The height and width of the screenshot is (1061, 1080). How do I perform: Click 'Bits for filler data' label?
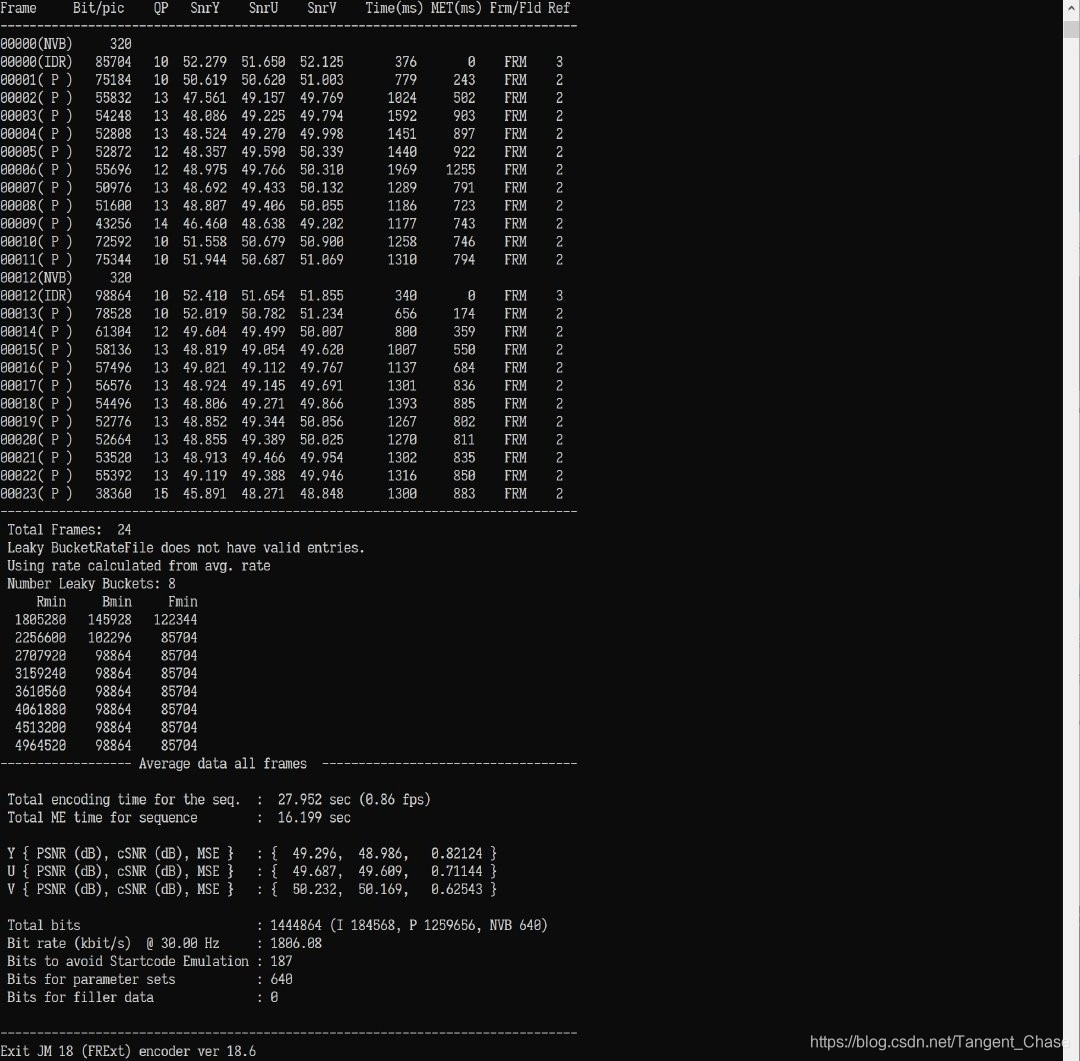tap(80, 997)
